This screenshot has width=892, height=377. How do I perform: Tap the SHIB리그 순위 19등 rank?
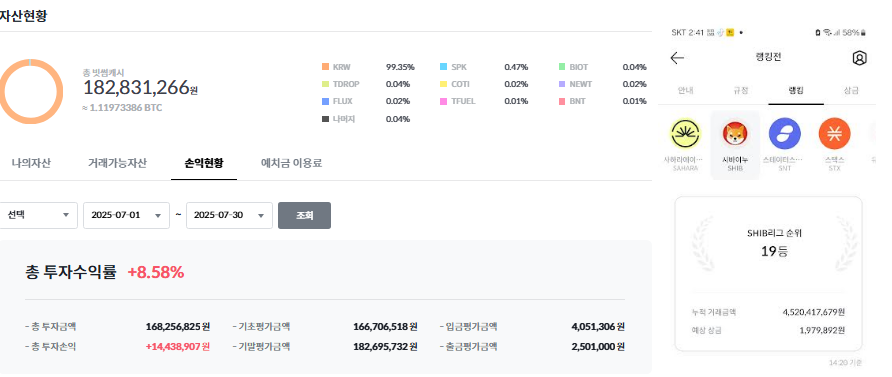[x=774, y=251]
